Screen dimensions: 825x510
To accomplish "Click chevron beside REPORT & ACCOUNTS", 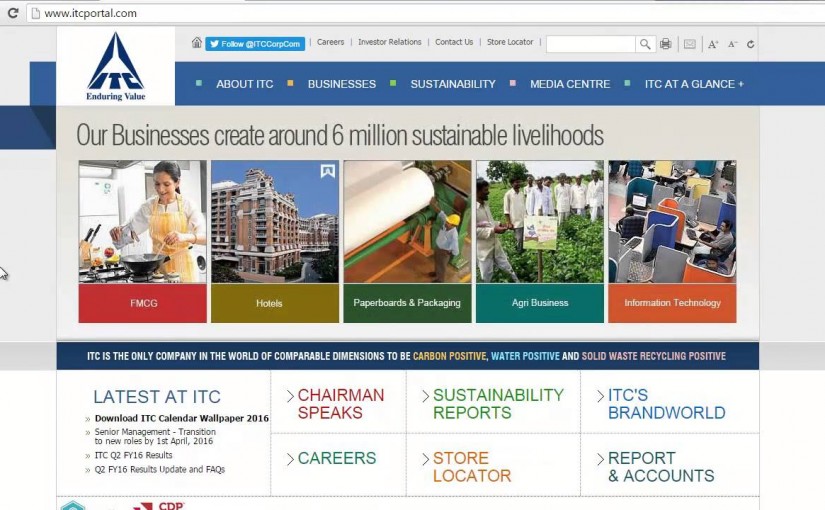I will coord(600,459).
